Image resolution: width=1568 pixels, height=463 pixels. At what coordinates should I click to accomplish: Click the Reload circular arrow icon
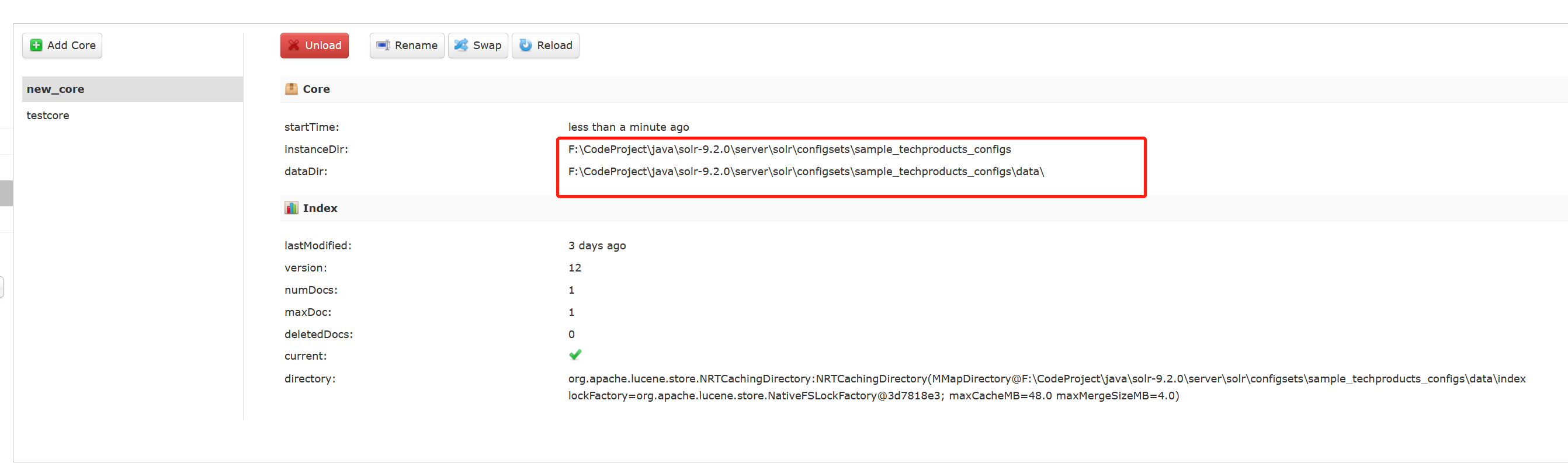point(525,46)
